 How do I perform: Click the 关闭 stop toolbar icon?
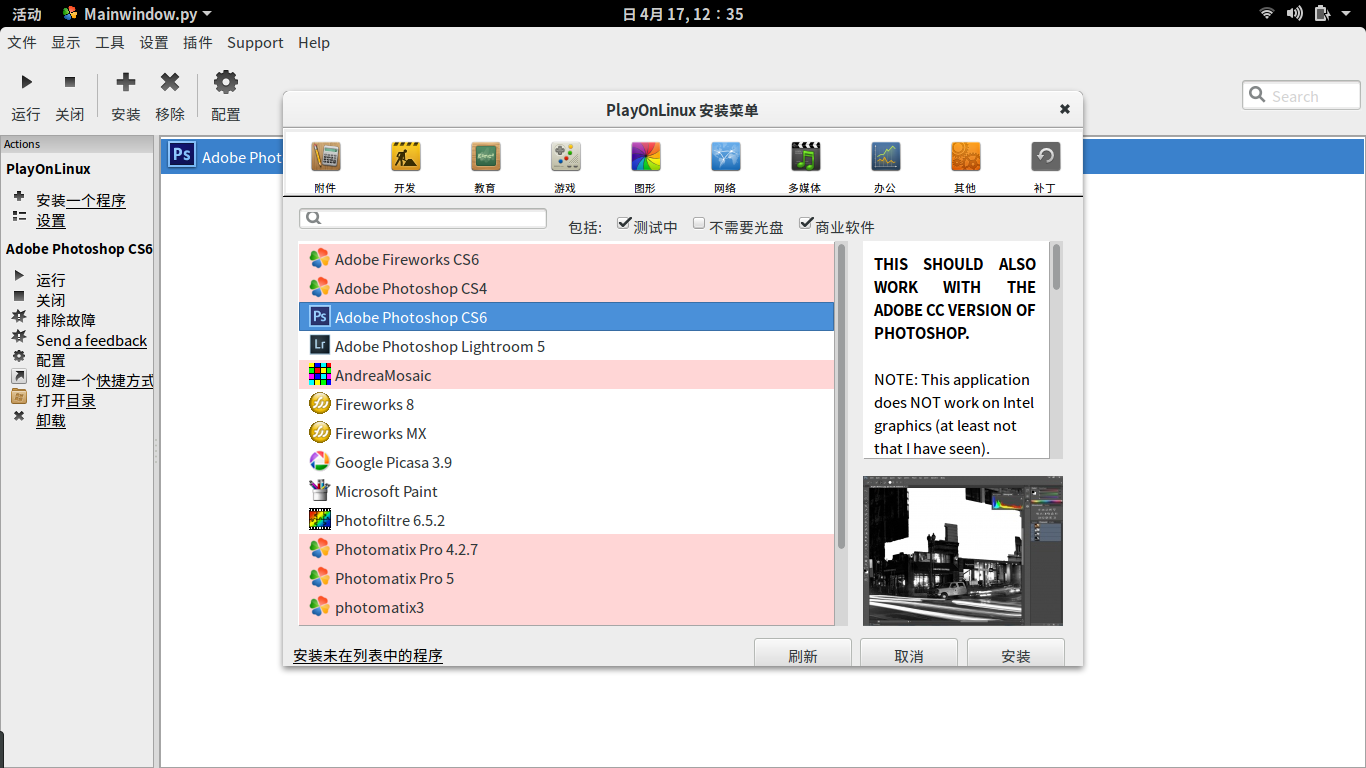click(x=70, y=82)
